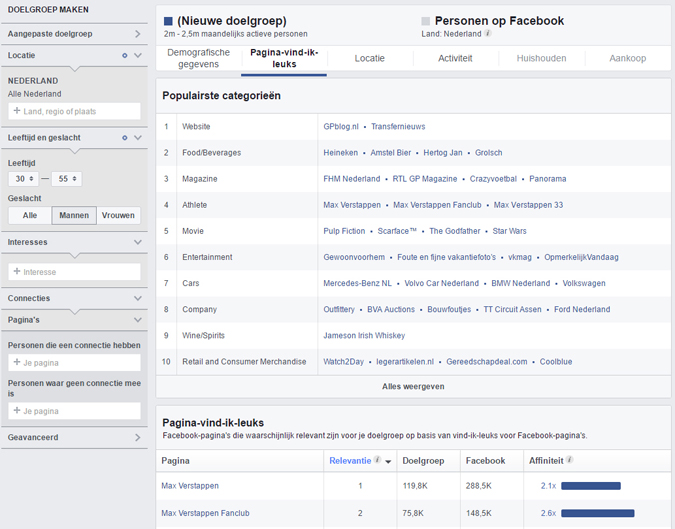Image resolution: width=675 pixels, height=529 pixels.
Task: Sort by Relevantie column header
Action: 350,461
